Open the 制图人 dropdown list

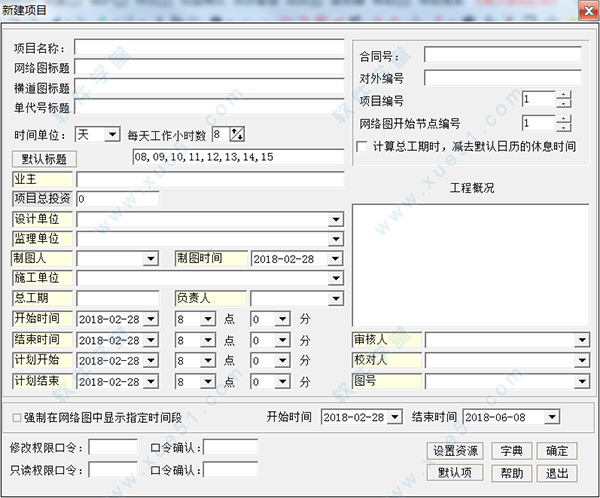(151, 259)
